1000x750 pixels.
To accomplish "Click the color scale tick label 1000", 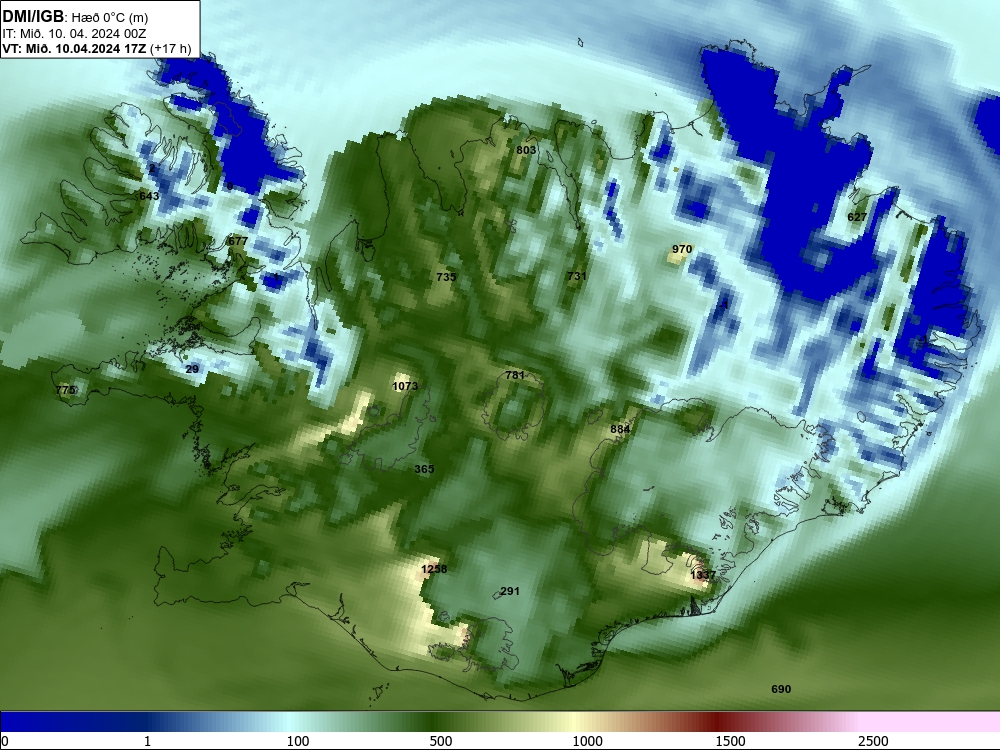I will point(587,741).
